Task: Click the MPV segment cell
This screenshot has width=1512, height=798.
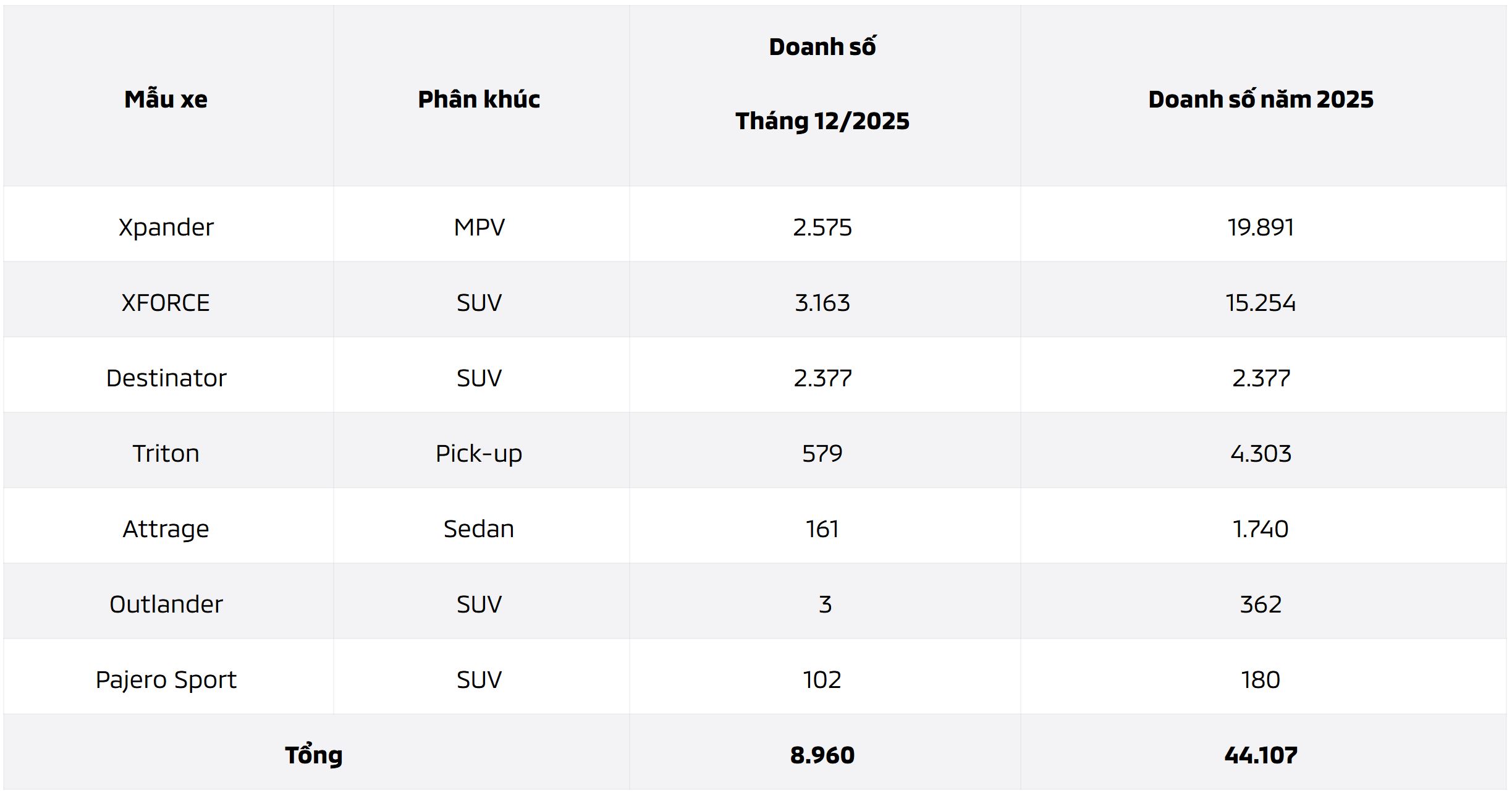Action: point(479,227)
